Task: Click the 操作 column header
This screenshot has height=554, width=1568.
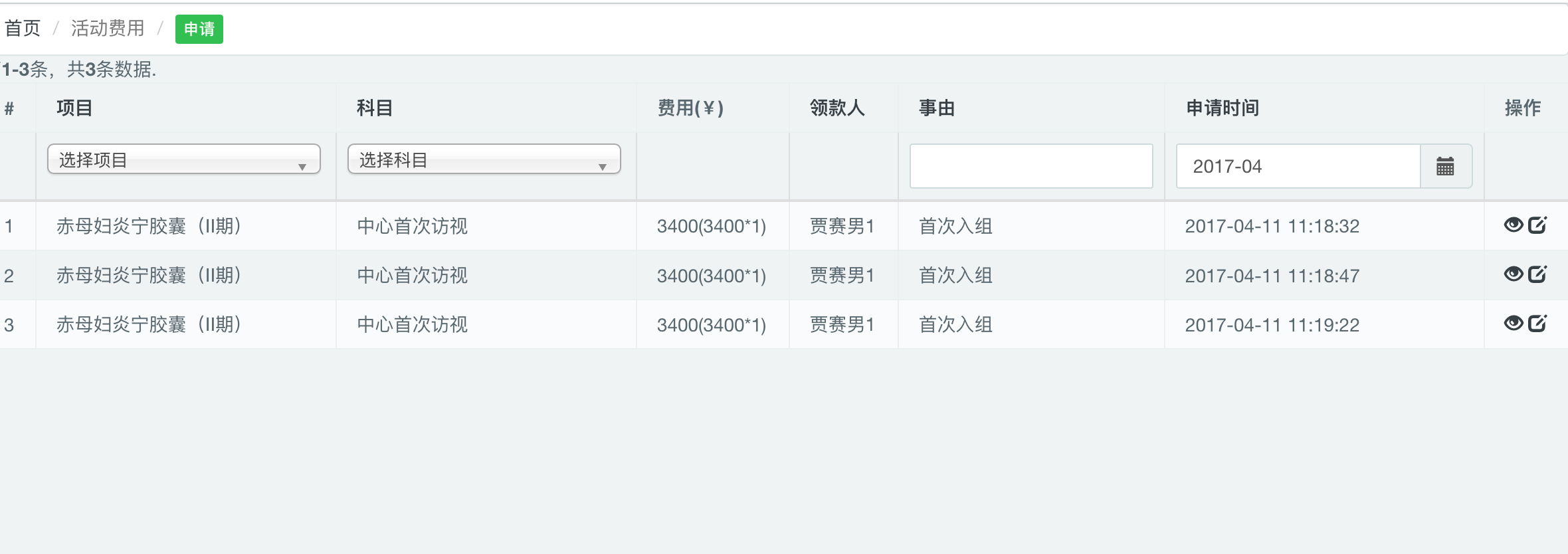Action: [x=1523, y=108]
